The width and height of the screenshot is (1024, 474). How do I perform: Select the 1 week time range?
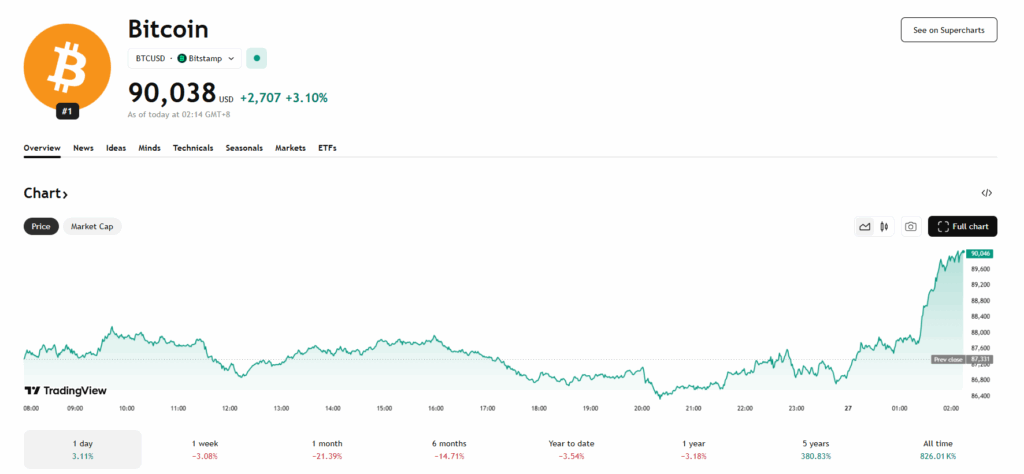tap(207, 449)
